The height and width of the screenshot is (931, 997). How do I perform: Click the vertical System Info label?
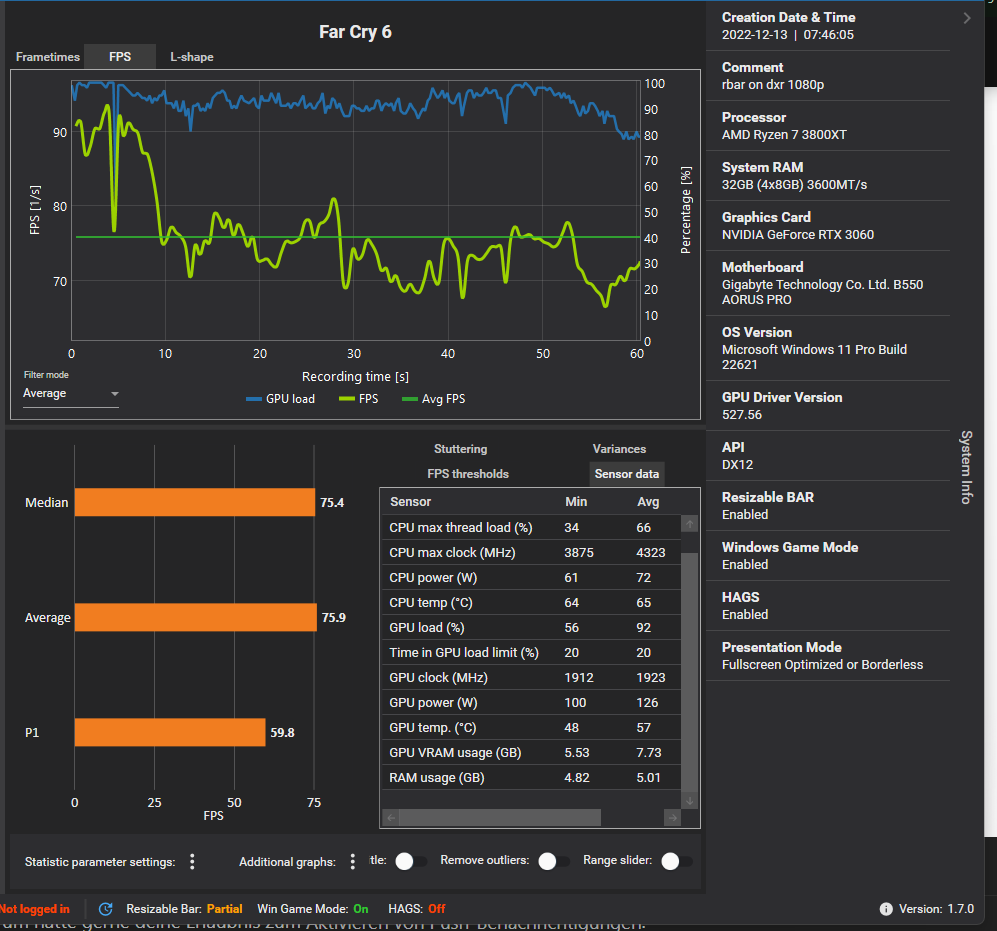(966, 467)
